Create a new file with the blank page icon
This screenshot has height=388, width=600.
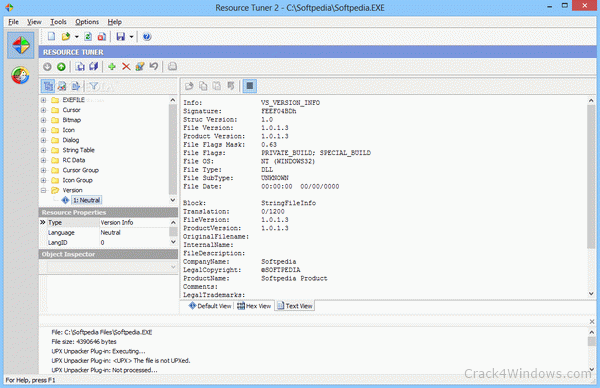point(51,36)
